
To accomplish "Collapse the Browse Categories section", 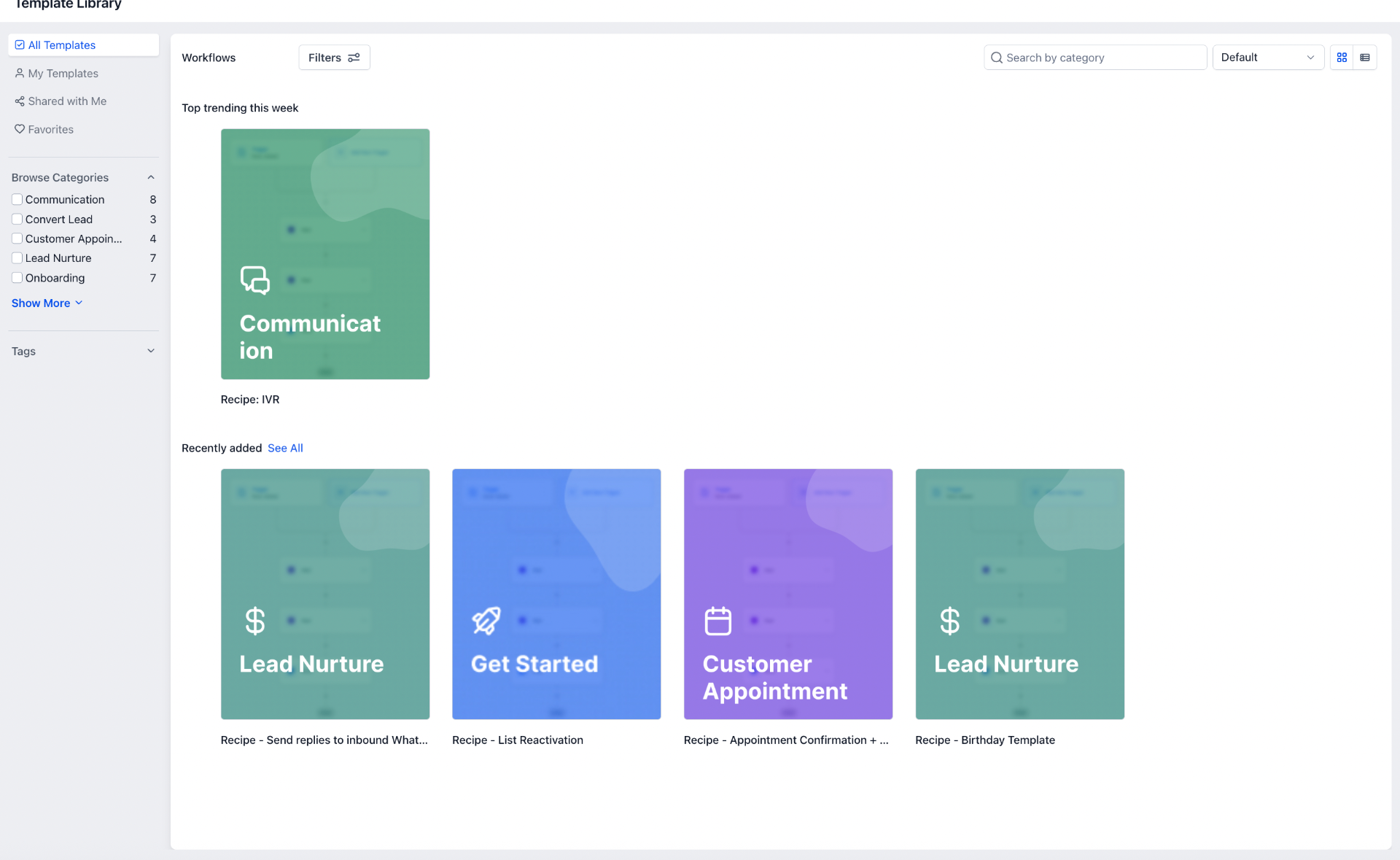I will 151,177.
